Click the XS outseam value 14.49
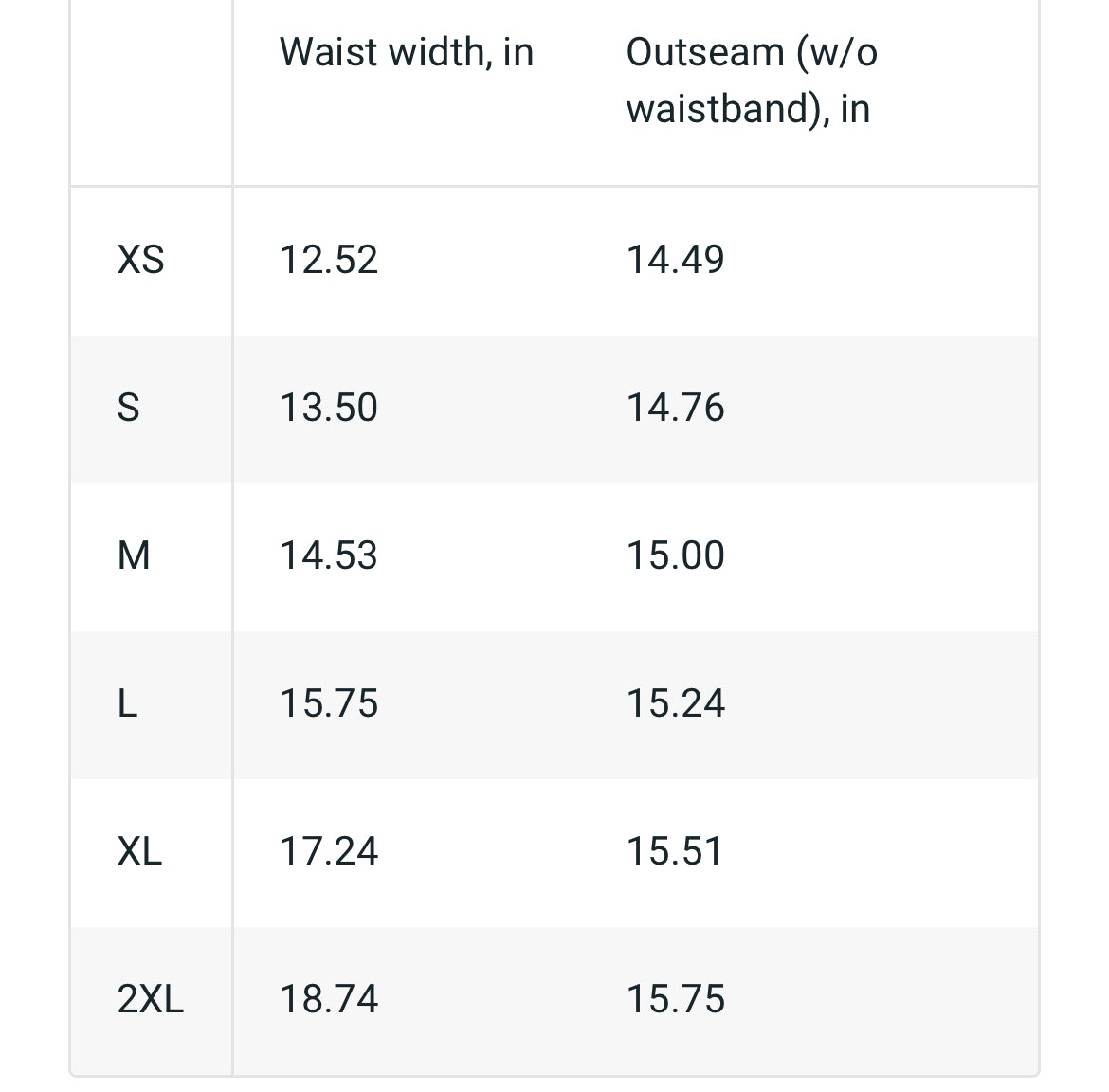The image size is (1109, 1092). tap(676, 260)
